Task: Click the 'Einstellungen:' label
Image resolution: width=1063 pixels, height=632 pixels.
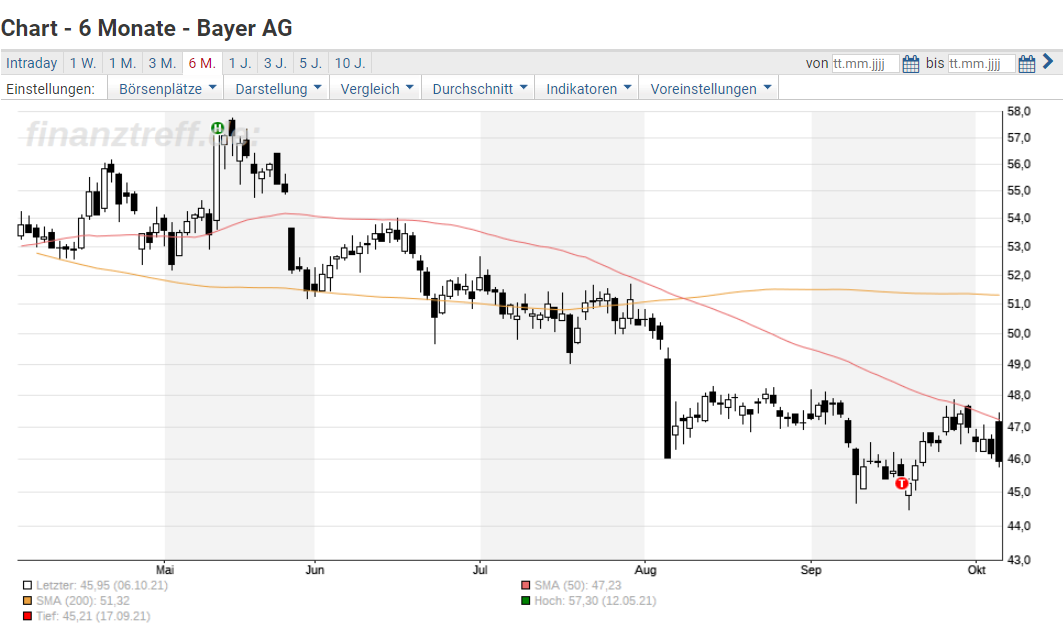Action: (x=50, y=89)
